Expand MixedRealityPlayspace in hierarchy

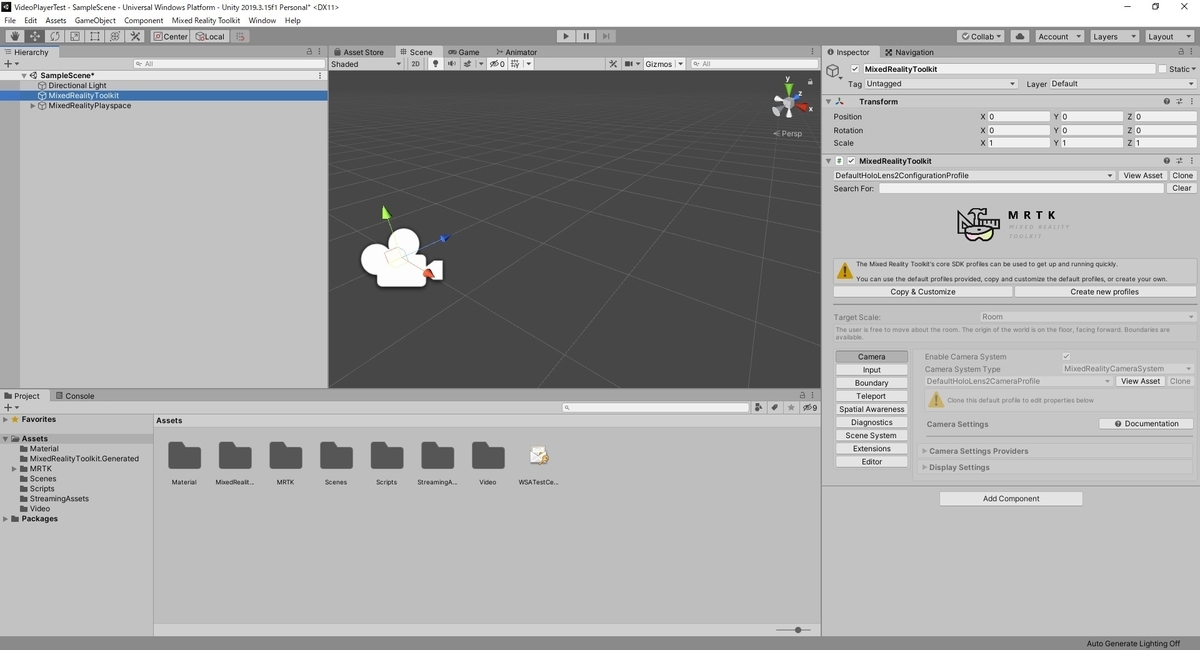coord(33,106)
